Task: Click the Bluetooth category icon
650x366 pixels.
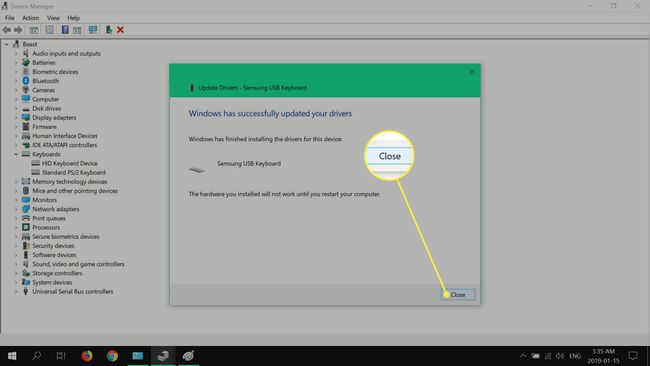Action: pos(26,81)
